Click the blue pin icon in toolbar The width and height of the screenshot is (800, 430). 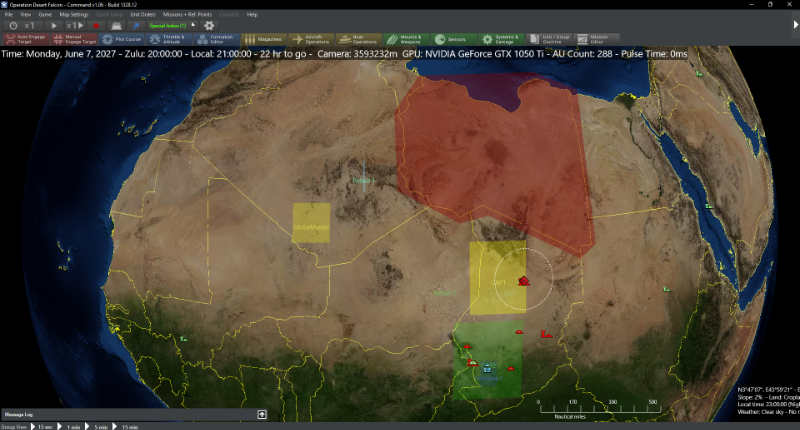pos(136,26)
